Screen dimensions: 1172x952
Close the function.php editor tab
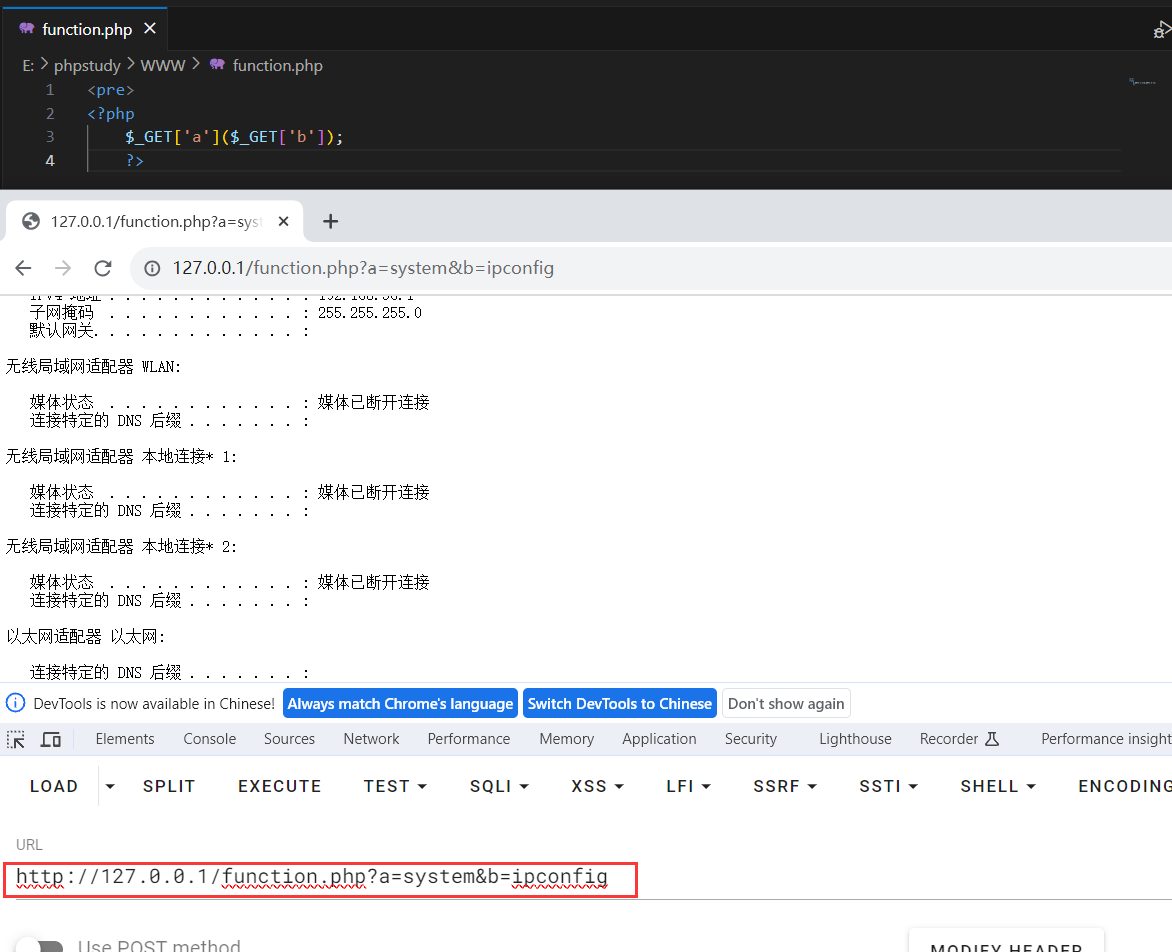[149, 28]
